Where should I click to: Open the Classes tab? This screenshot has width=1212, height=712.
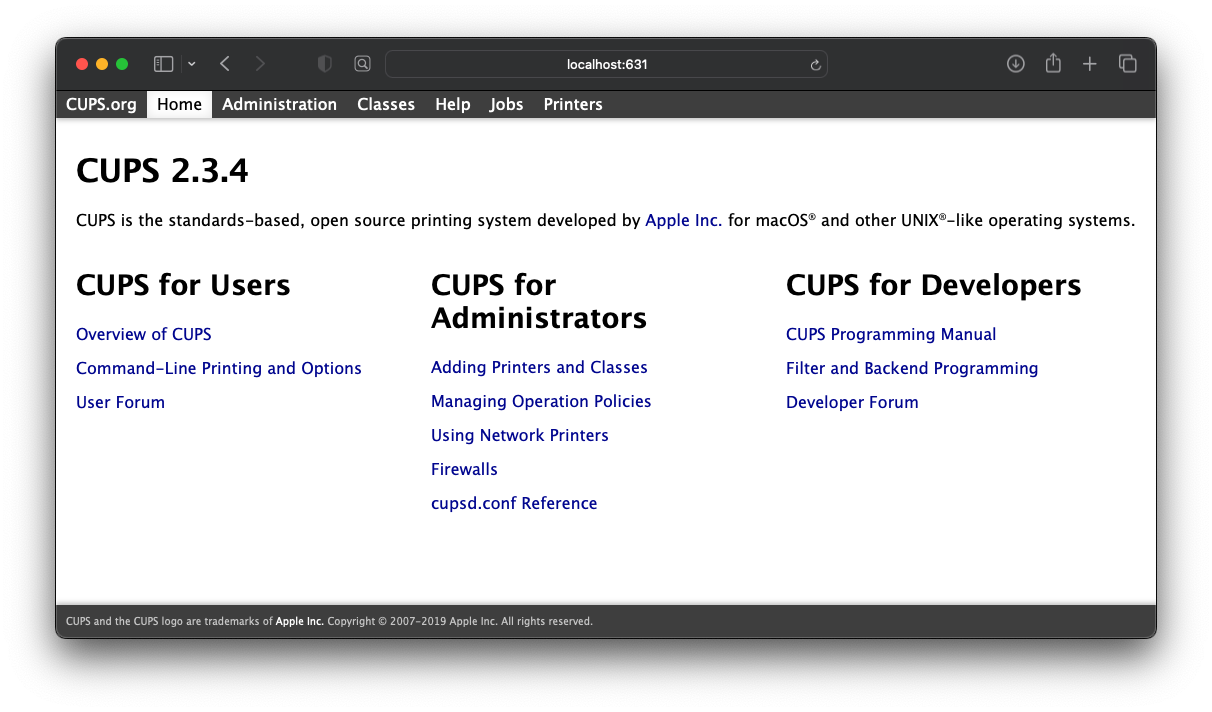(386, 104)
